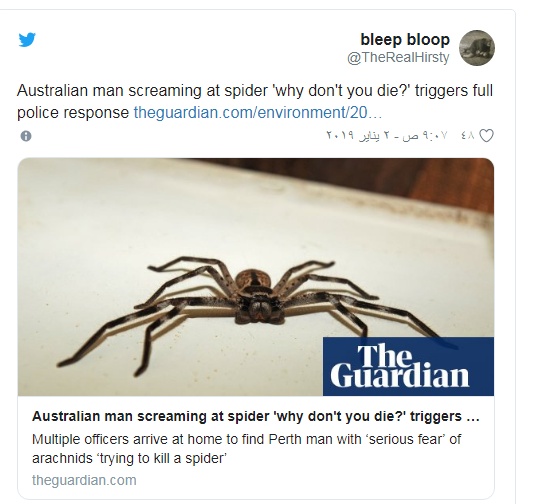Open the card headline about the Australian man

(256, 416)
